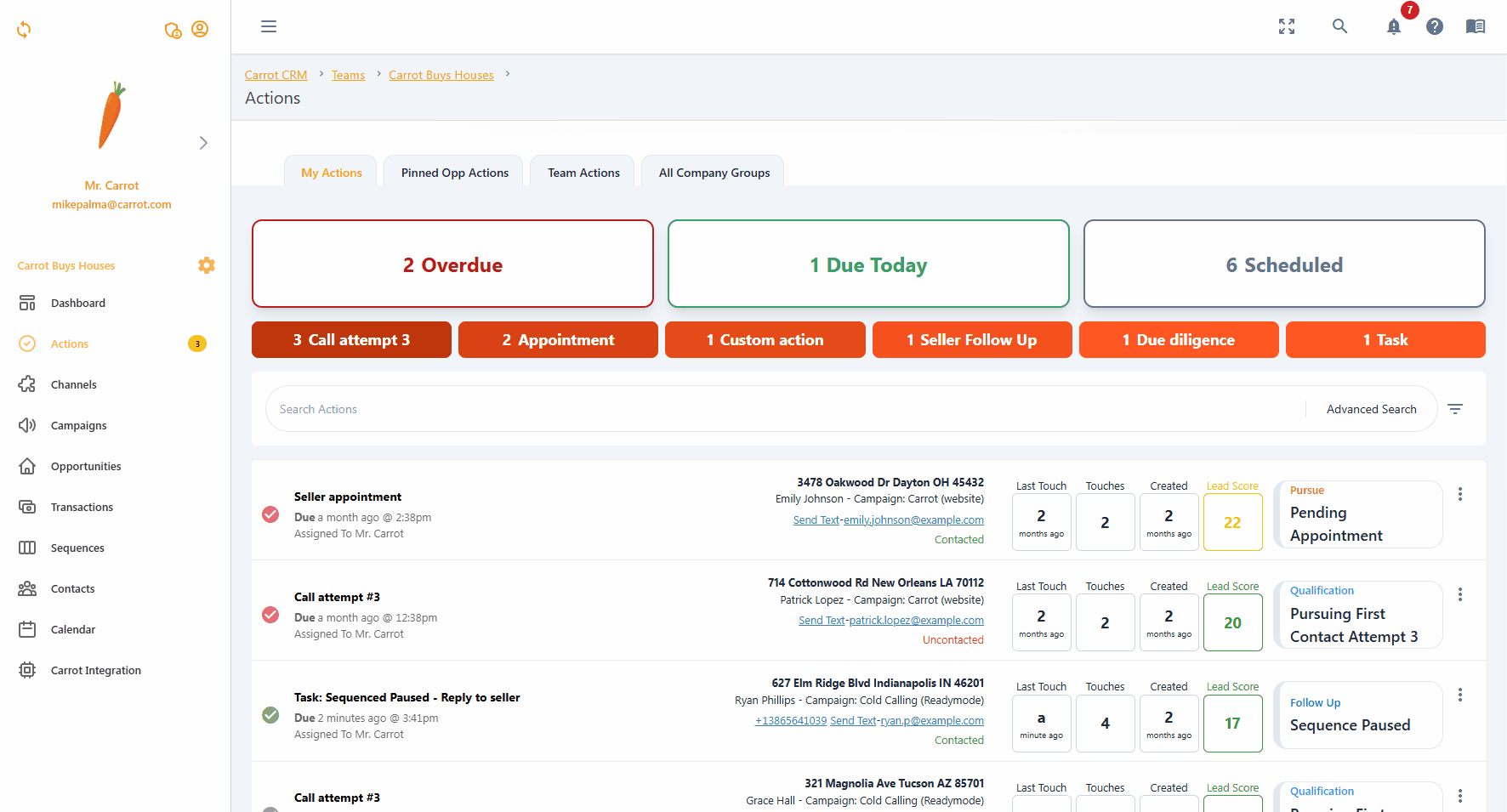Filter 3 Call attempt 3 actions
1507x812 pixels.
351,340
